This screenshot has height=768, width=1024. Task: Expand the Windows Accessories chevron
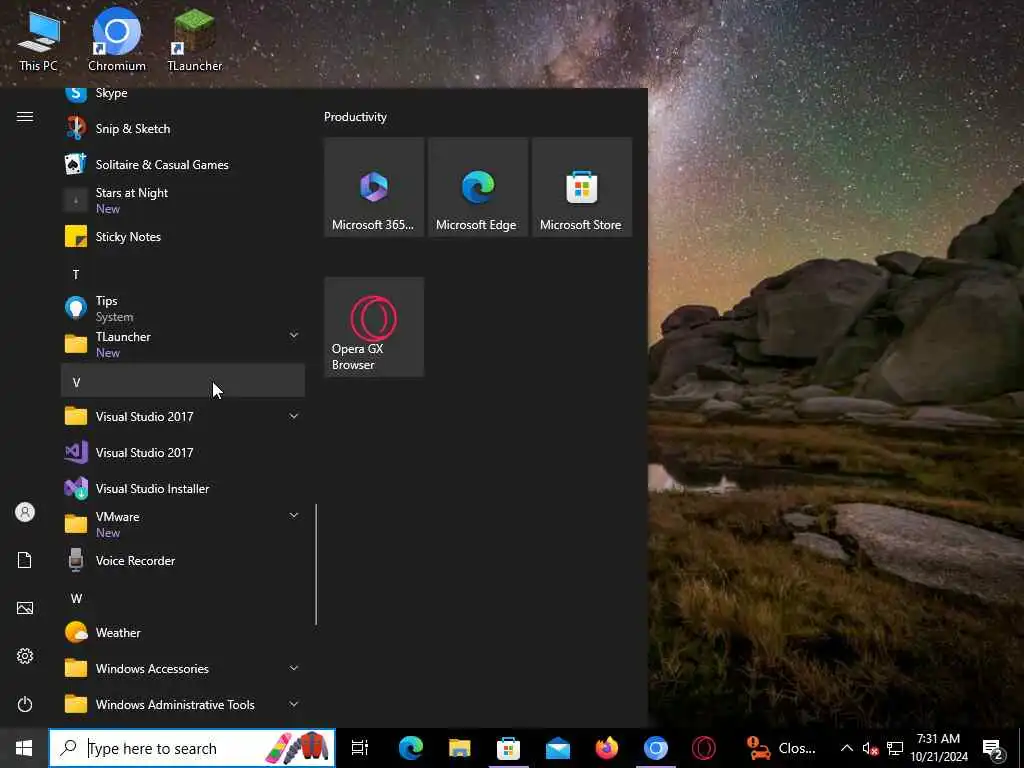(x=294, y=668)
